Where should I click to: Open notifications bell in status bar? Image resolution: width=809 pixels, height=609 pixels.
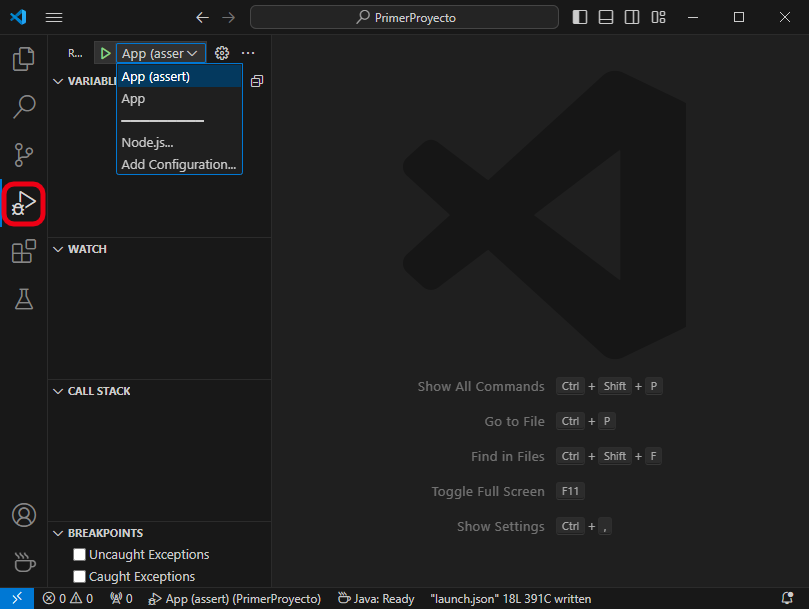pyautogui.click(x=787, y=599)
